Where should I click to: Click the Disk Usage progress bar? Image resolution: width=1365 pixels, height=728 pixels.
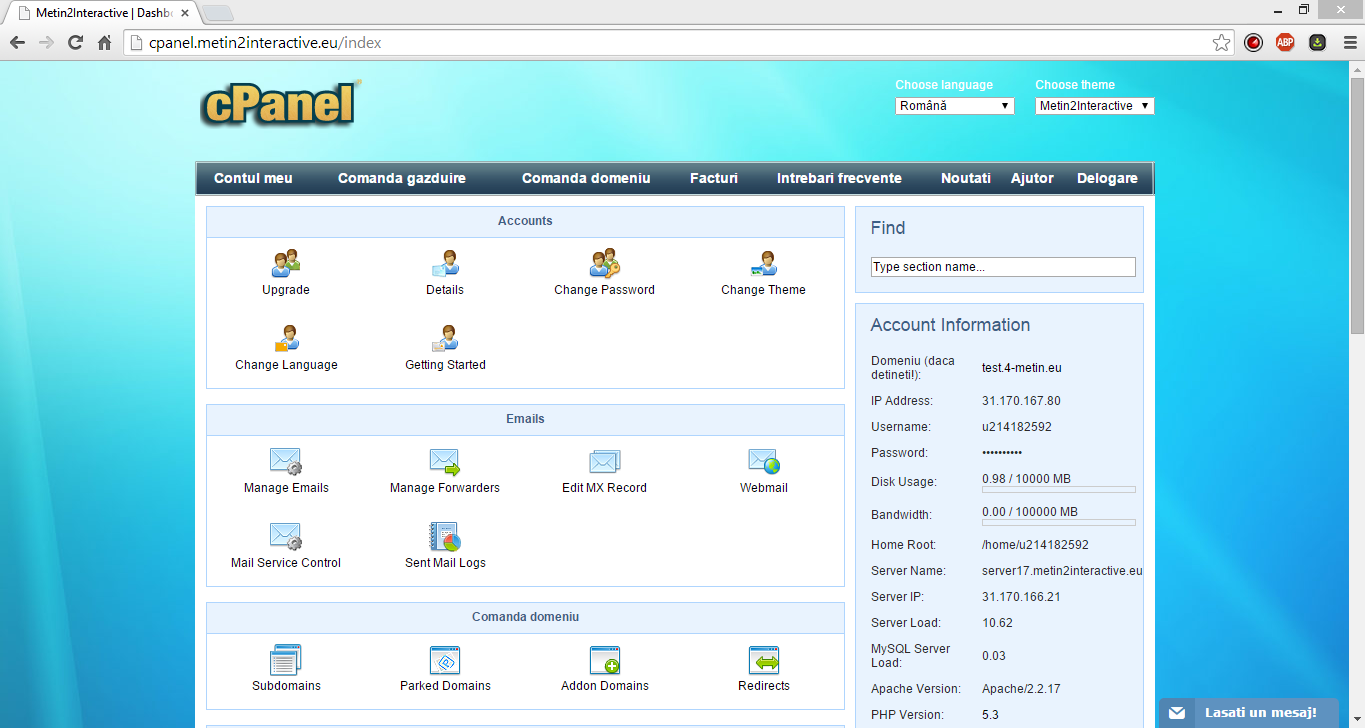pyautogui.click(x=1059, y=490)
